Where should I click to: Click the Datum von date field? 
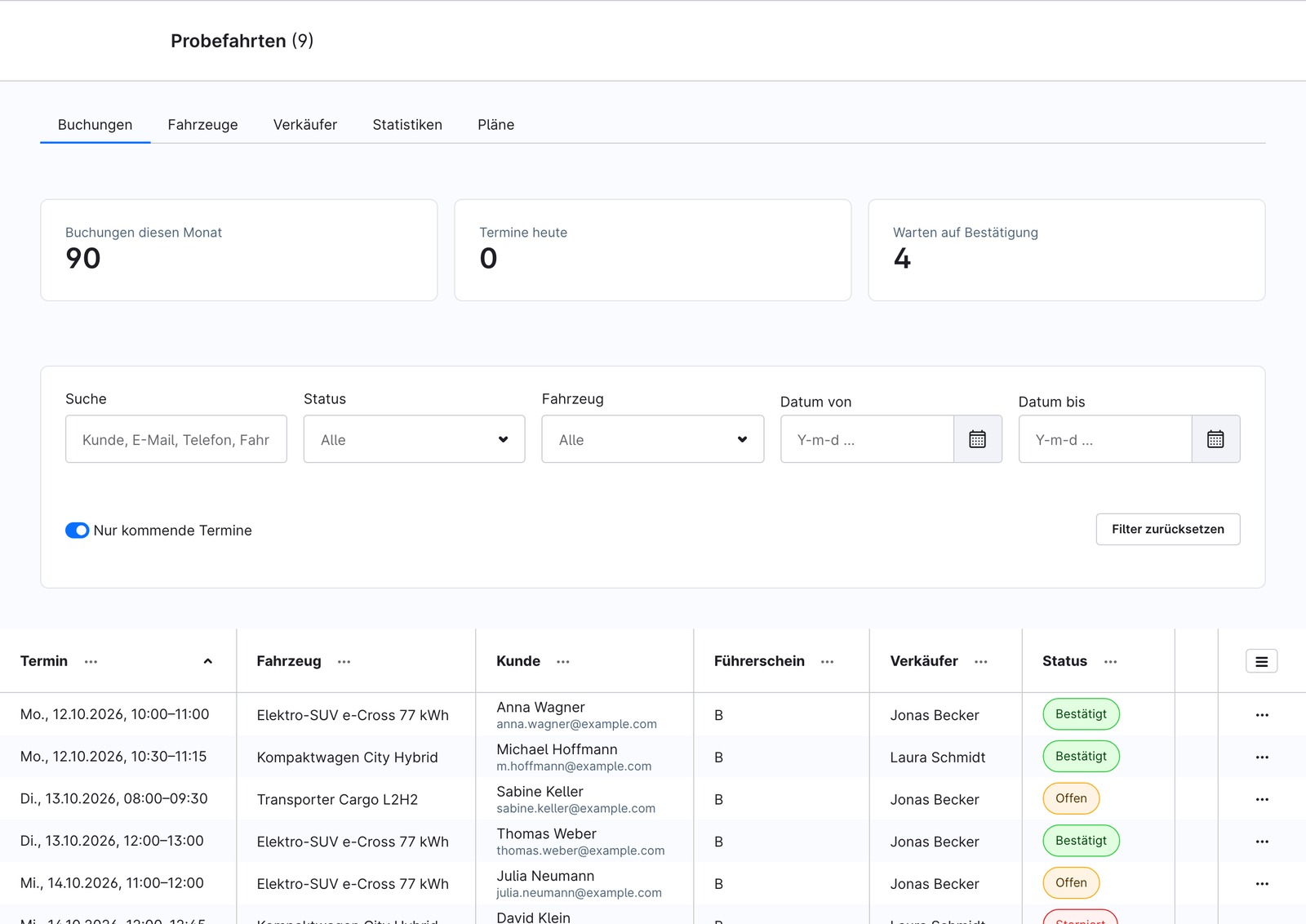coord(867,439)
